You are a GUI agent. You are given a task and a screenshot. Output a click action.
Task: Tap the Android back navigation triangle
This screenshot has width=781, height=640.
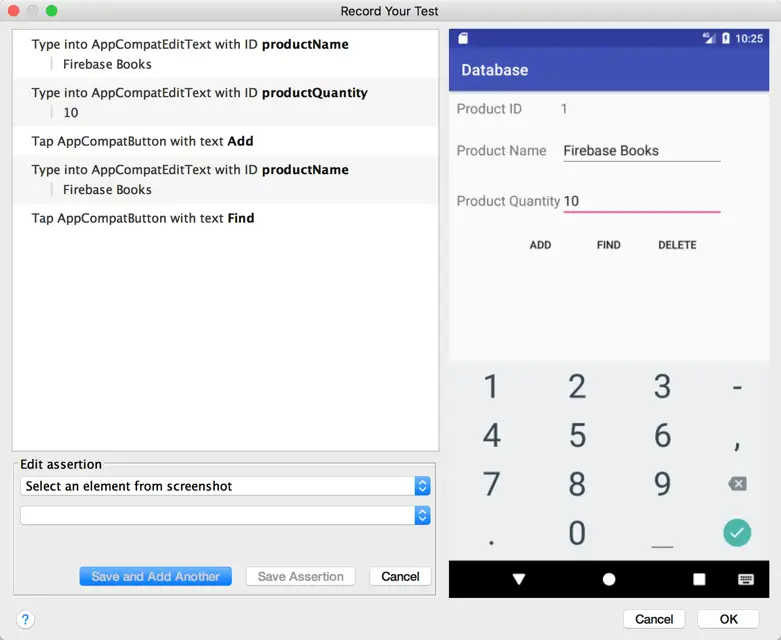click(x=518, y=579)
